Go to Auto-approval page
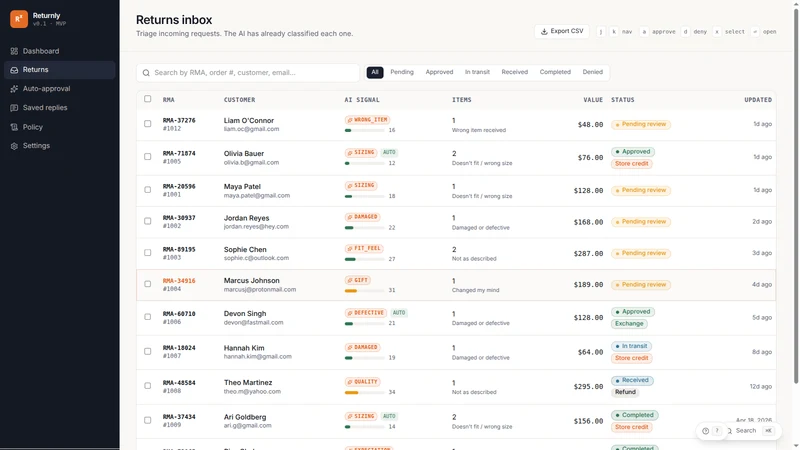Viewport: 800px width, 450px height. coord(59,89)
